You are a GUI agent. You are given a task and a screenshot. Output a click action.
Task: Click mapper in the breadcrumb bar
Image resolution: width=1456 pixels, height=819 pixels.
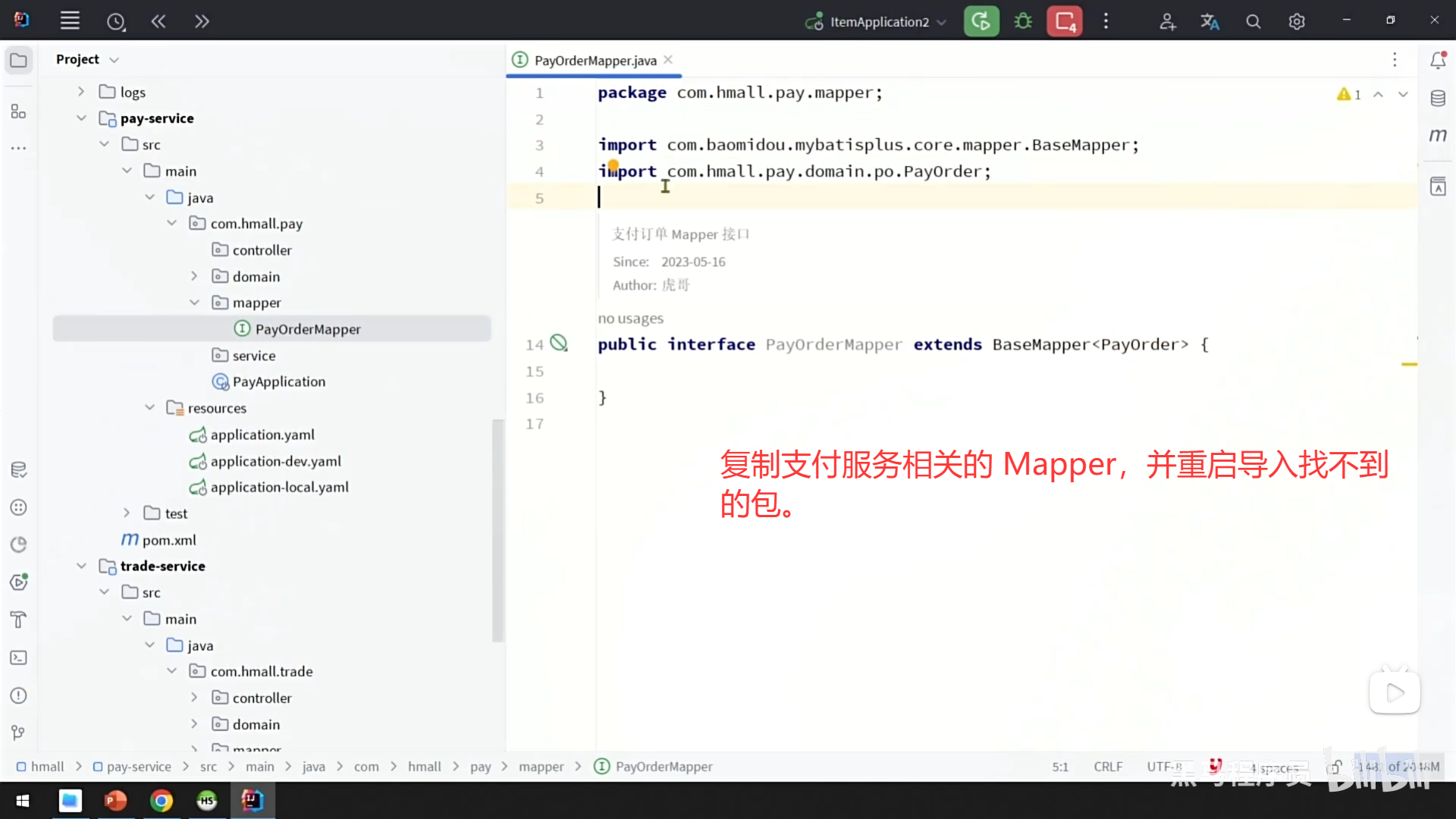[x=541, y=767]
